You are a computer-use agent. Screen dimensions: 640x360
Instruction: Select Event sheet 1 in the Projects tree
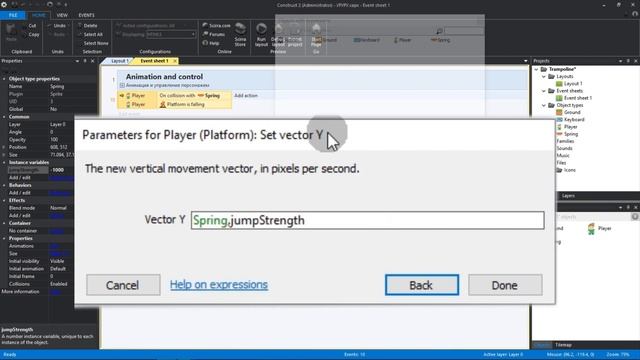tap(574, 98)
